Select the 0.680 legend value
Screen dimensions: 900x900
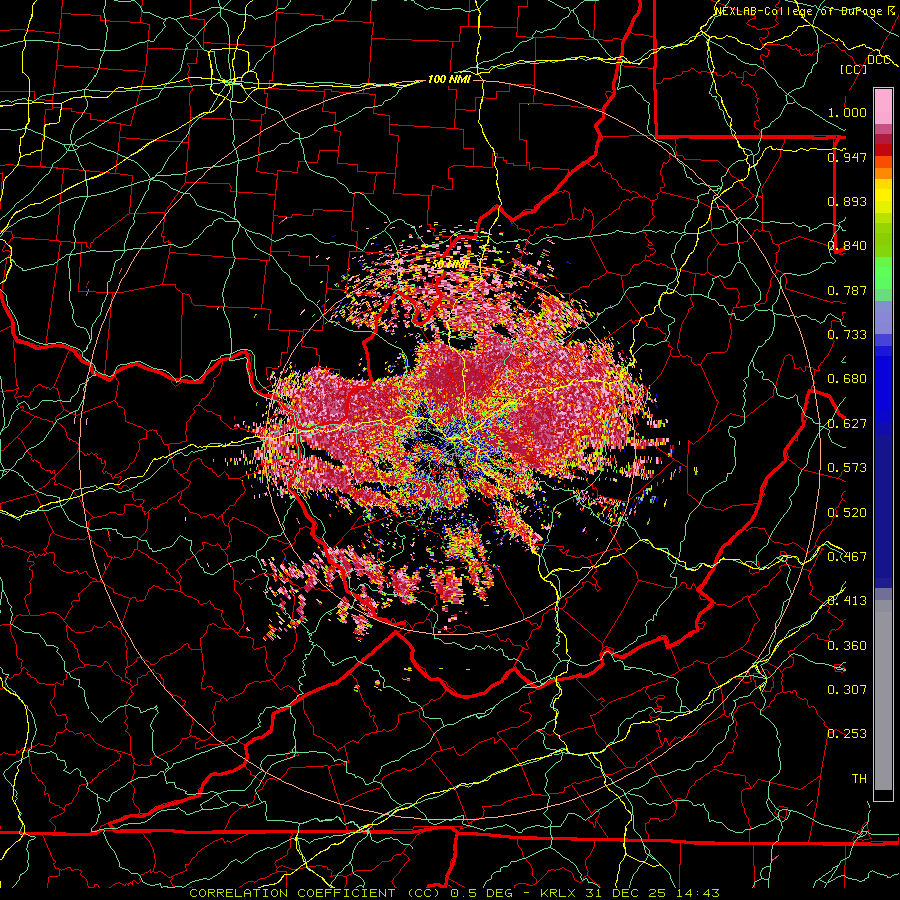[847, 379]
